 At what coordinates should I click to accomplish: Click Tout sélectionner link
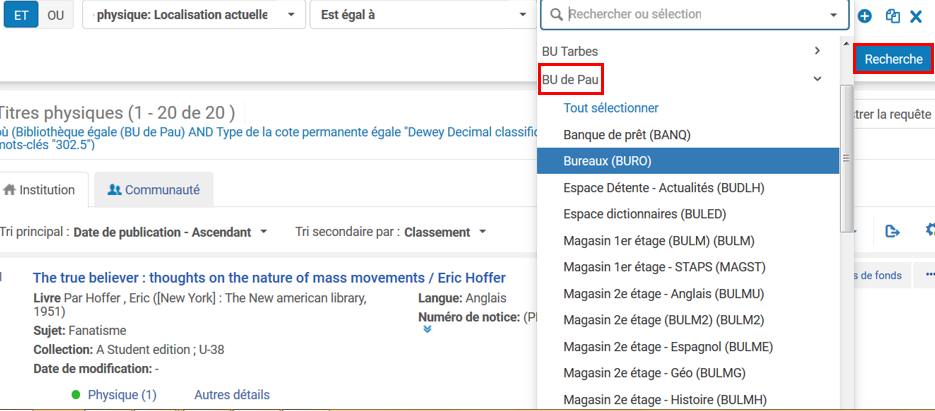[610, 107]
